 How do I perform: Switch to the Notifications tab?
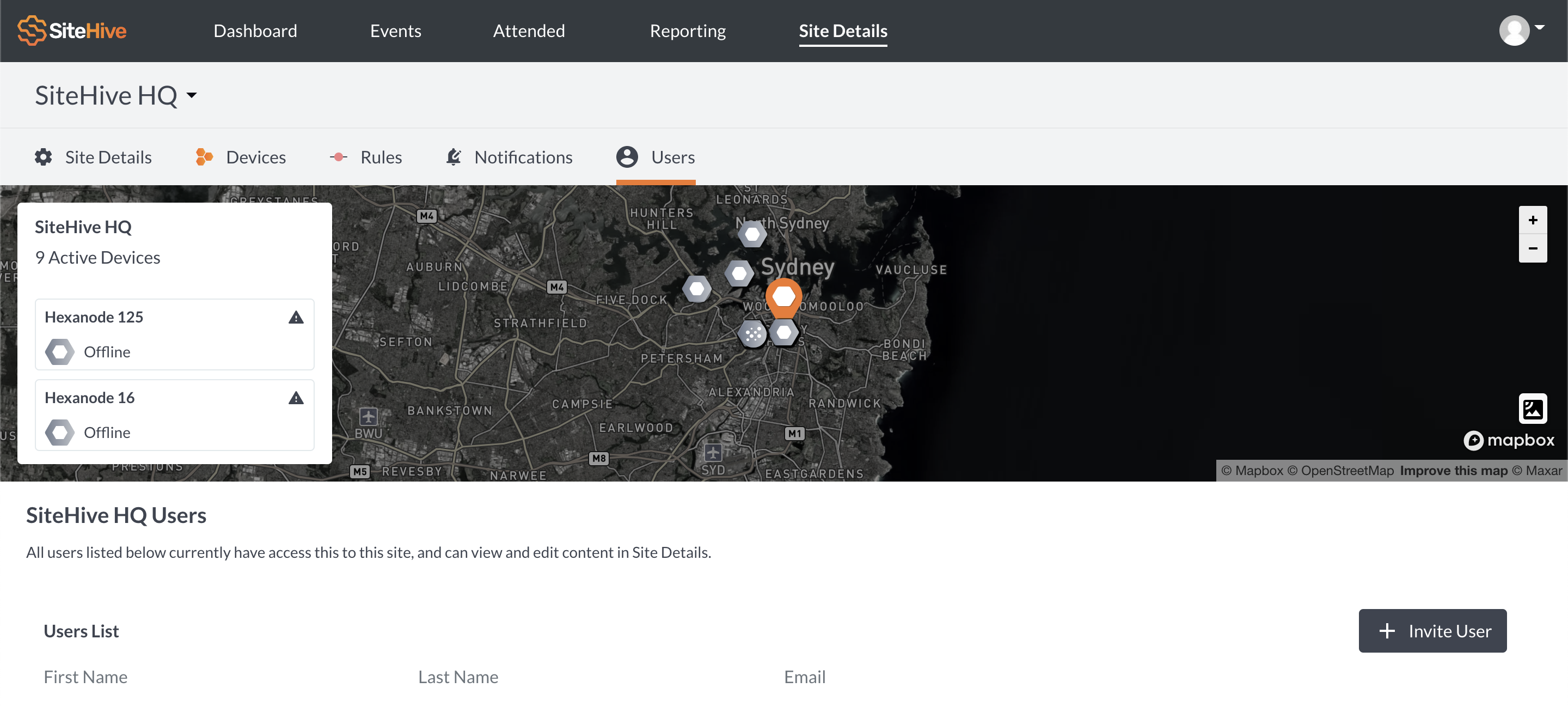(x=510, y=157)
